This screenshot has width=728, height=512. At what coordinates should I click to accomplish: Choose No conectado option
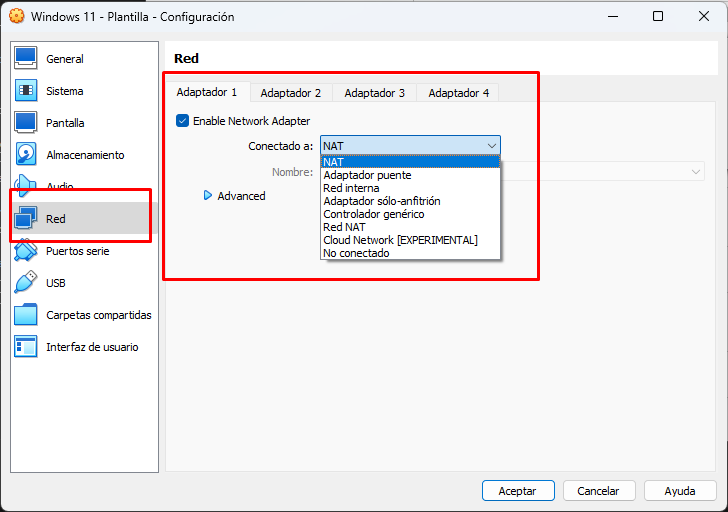(x=410, y=253)
